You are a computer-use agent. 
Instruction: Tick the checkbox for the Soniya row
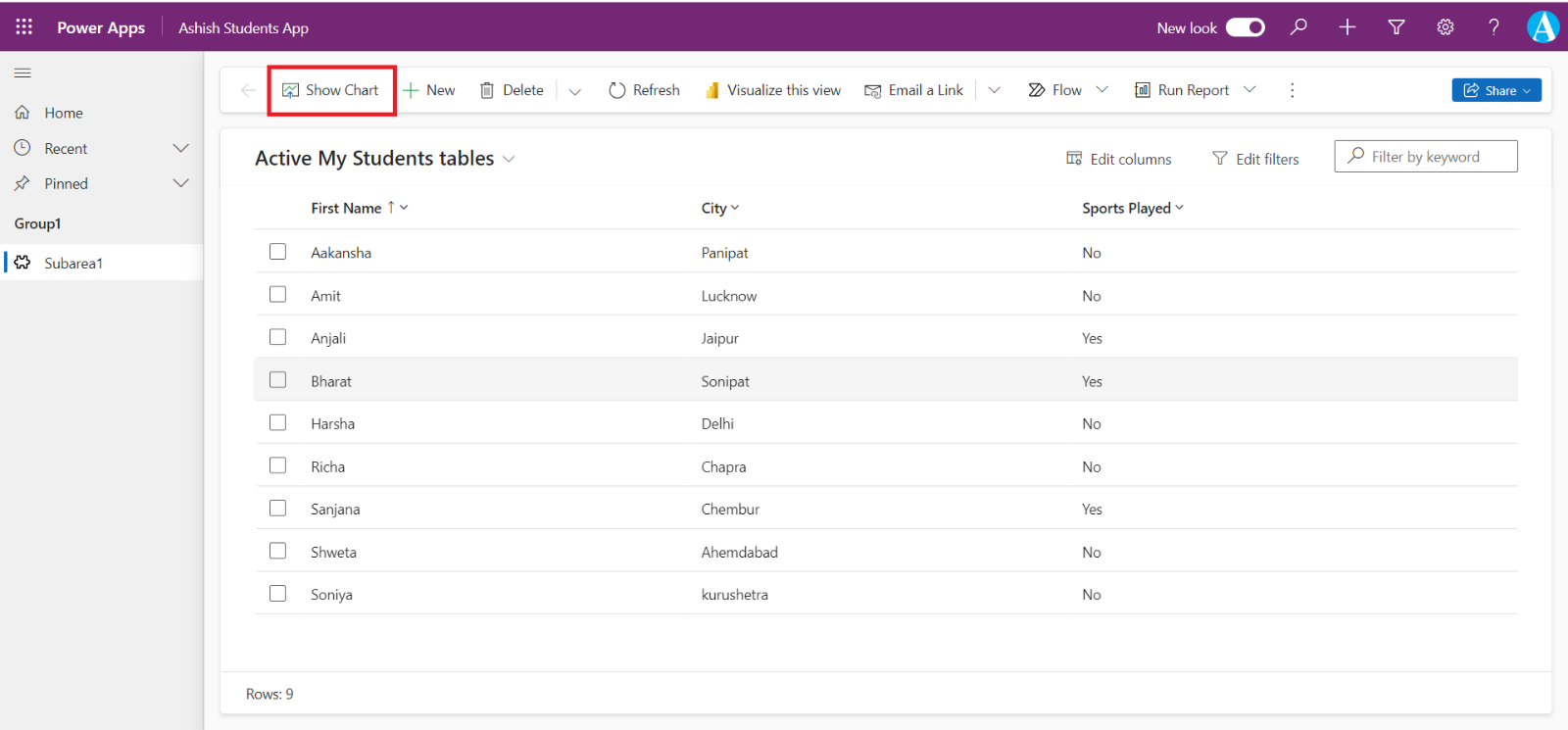click(278, 594)
